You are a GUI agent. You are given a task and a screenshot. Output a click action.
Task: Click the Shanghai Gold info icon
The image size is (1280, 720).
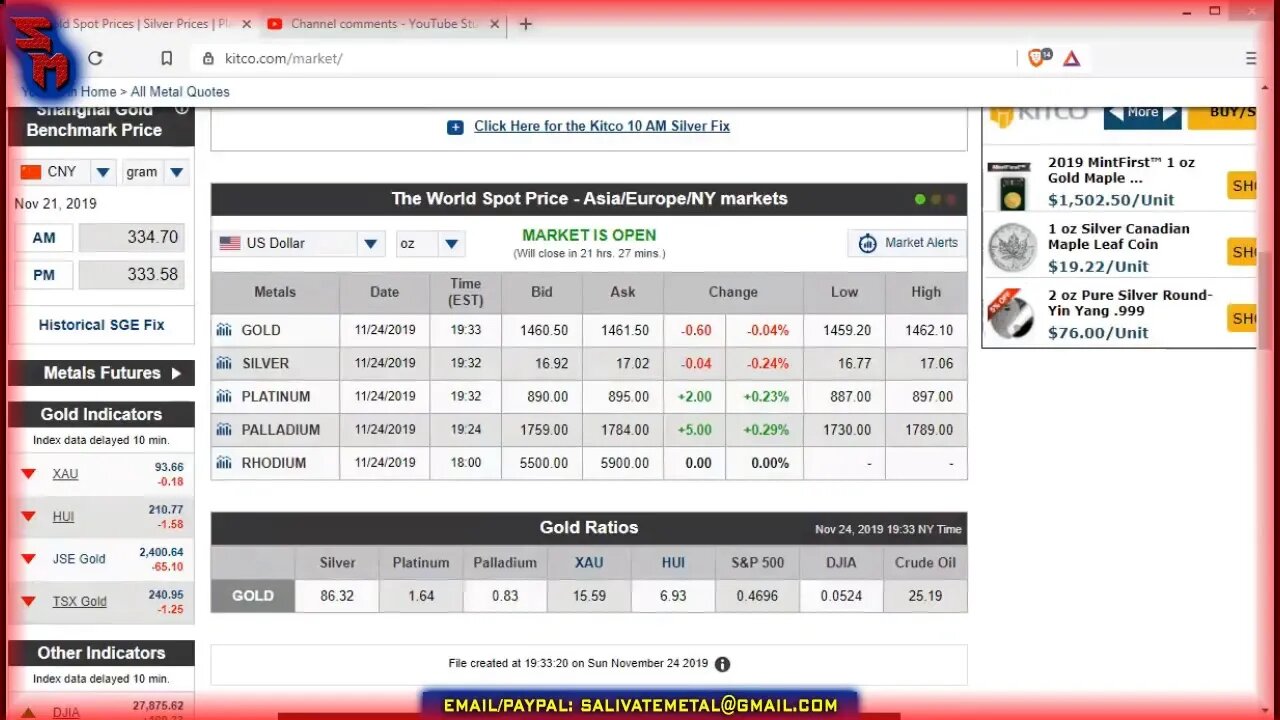point(181,109)
